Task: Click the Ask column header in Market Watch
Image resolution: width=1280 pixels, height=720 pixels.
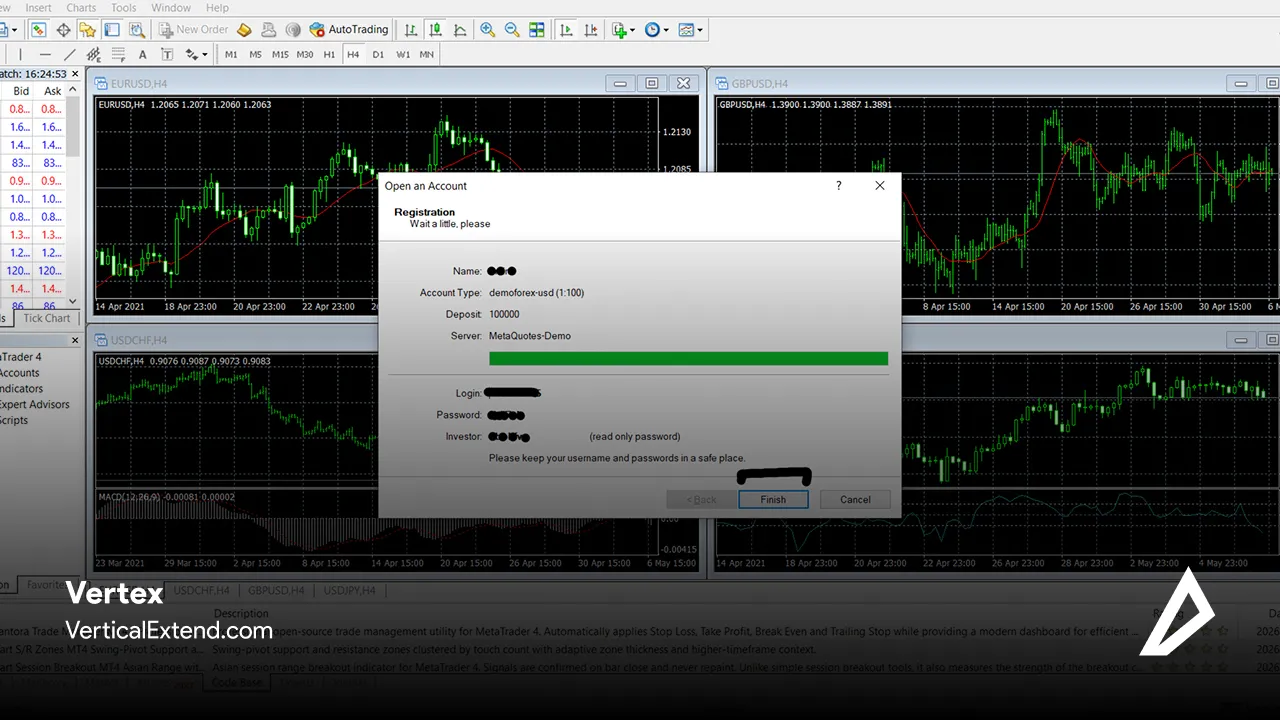Action: [x=52, y=91]
